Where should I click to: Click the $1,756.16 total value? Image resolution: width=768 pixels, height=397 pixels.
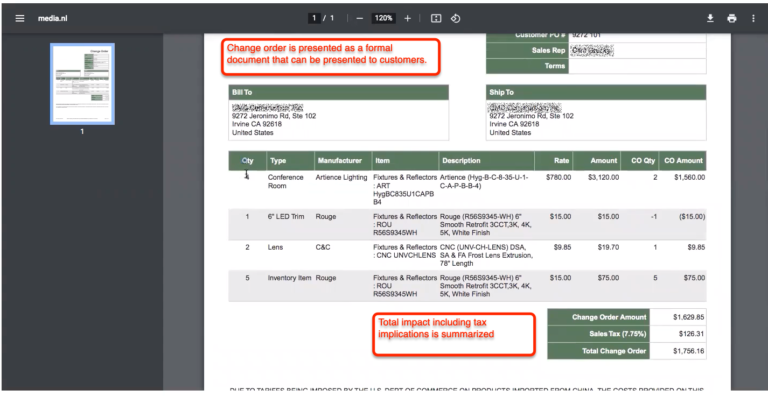(x=689, y=351)
